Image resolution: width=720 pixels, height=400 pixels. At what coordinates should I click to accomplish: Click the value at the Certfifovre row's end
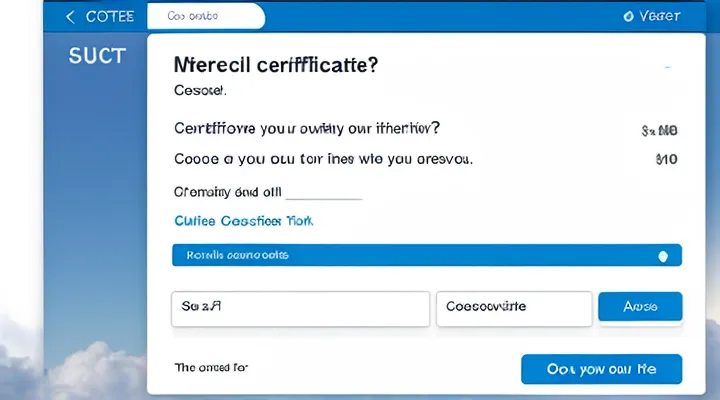(659, 130)
